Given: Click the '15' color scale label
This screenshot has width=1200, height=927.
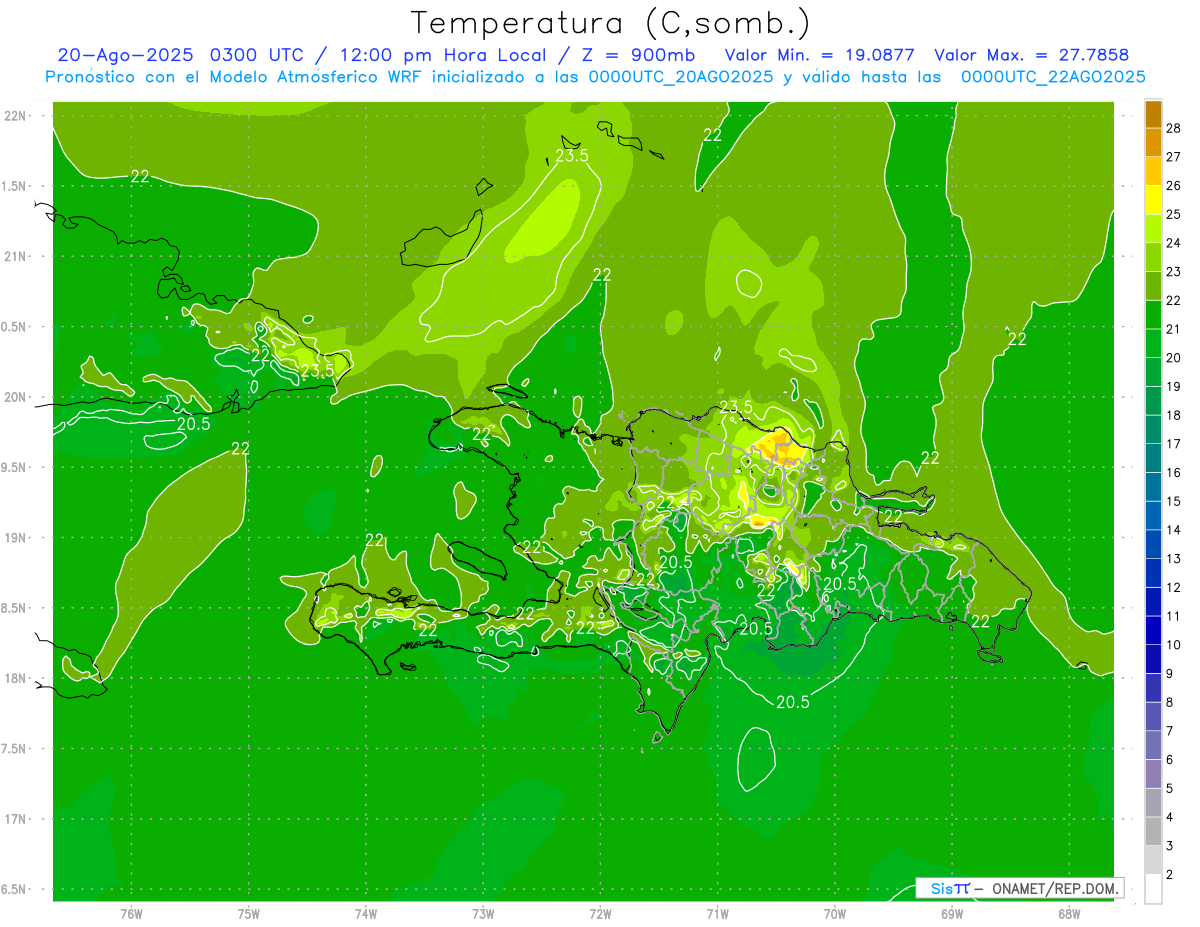Looking at the screenshot, I should coord(1174,501).
